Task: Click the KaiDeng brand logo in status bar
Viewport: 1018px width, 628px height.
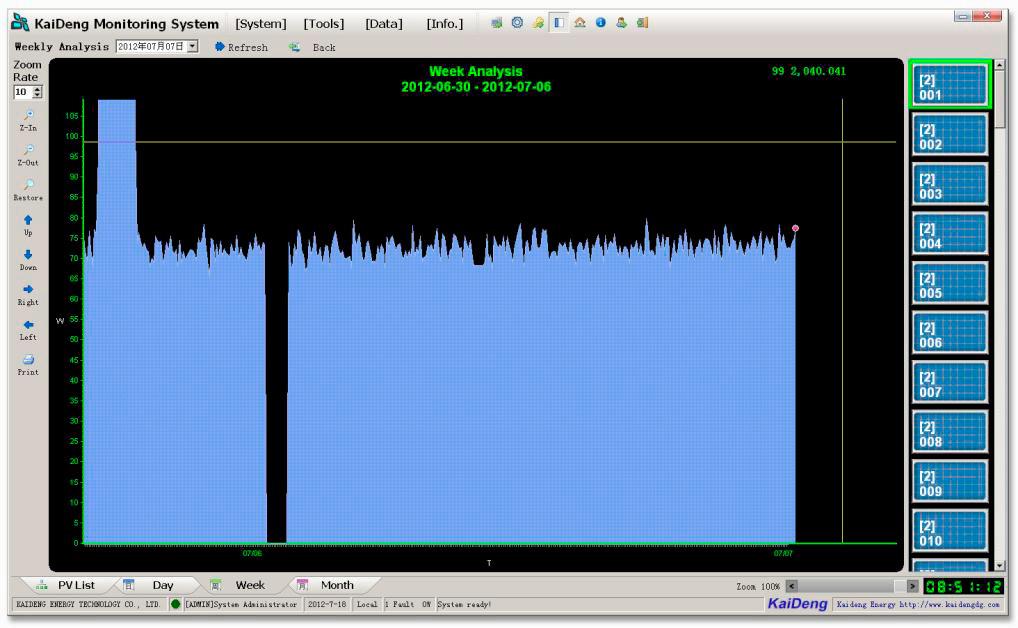Action: click(797, 604)
